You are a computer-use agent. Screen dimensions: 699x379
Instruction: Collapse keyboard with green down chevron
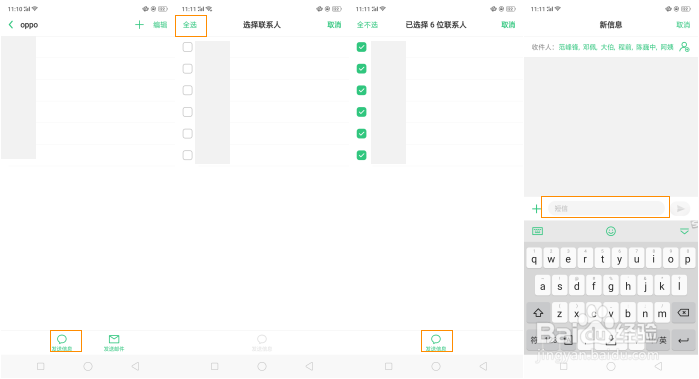684,231
